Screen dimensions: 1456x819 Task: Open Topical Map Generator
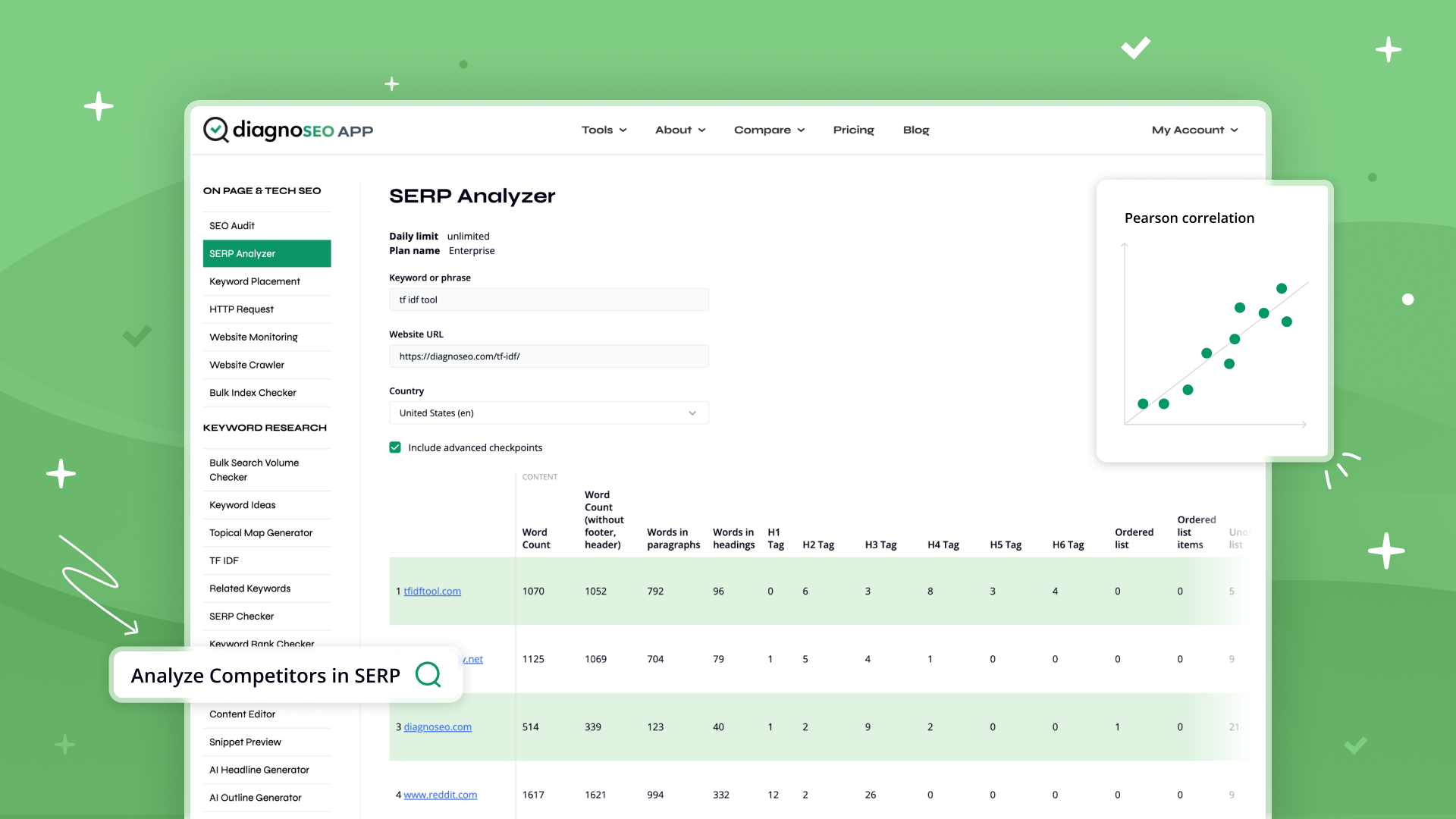[x=267, y=533]
